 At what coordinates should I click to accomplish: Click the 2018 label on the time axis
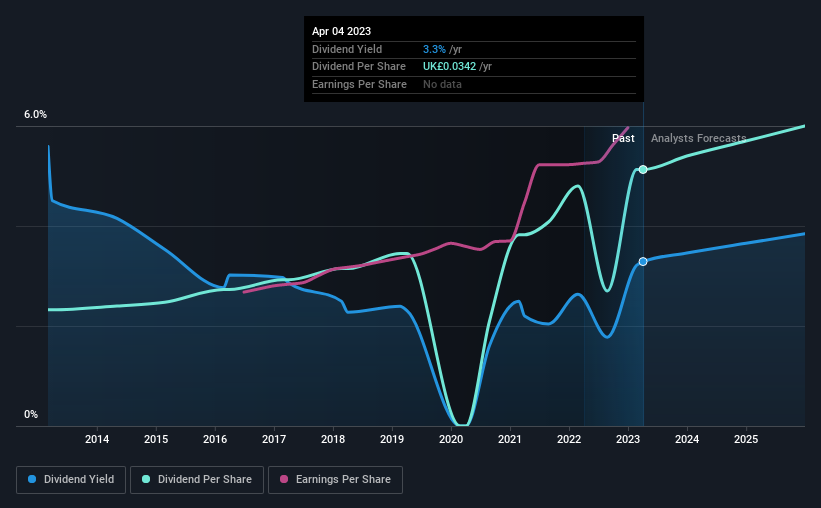click(x=333, y=439)
